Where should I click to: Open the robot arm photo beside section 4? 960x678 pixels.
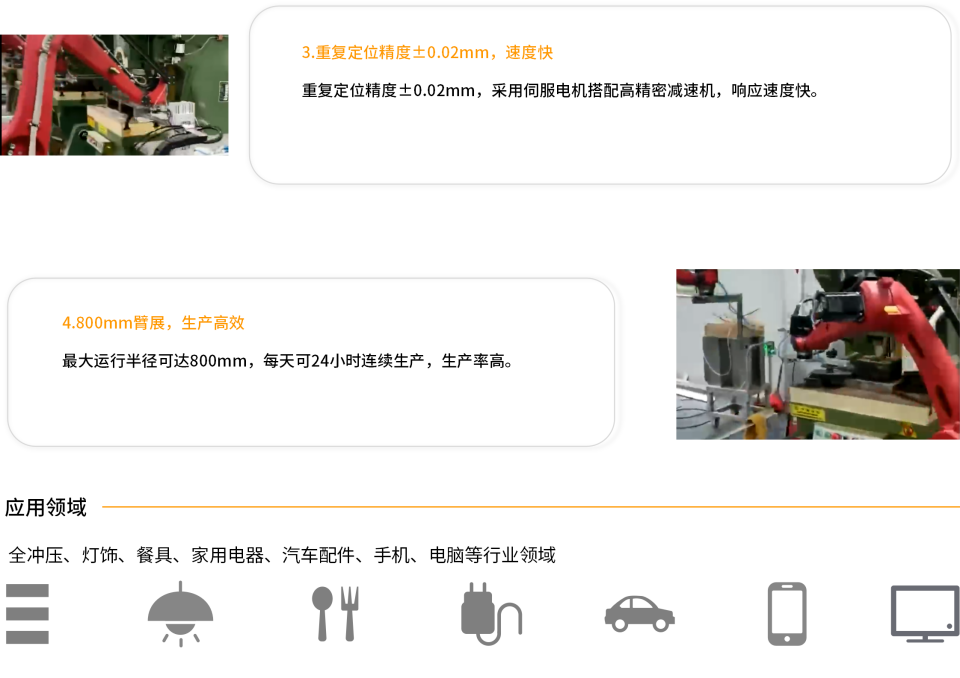pos(818,354)
